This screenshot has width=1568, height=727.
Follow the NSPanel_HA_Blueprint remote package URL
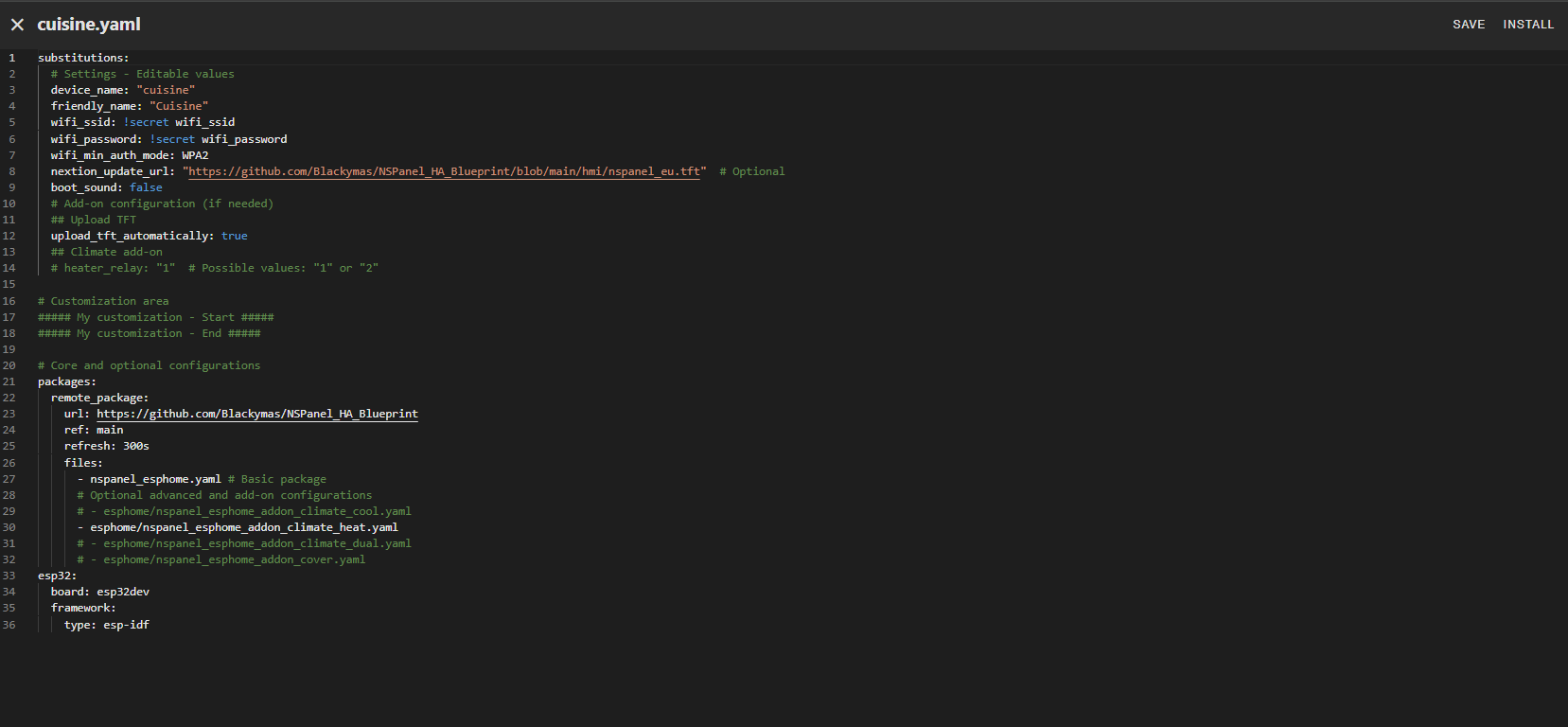[256, 414]
